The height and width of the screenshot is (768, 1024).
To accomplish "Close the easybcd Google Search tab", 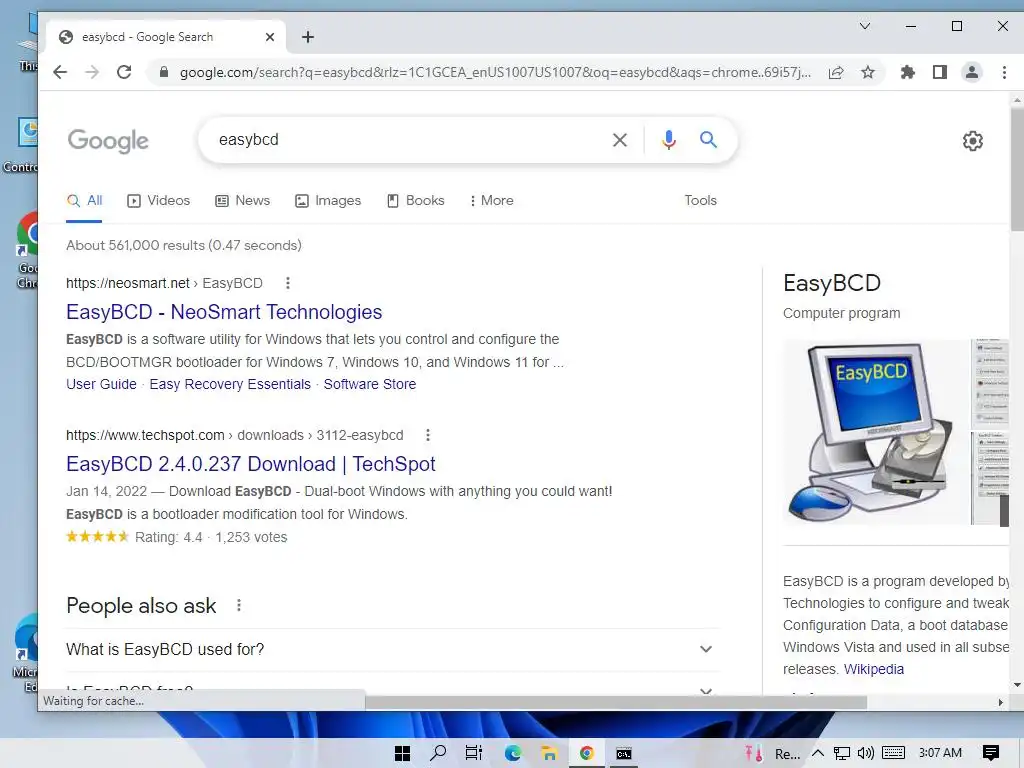I will [270, 37].
